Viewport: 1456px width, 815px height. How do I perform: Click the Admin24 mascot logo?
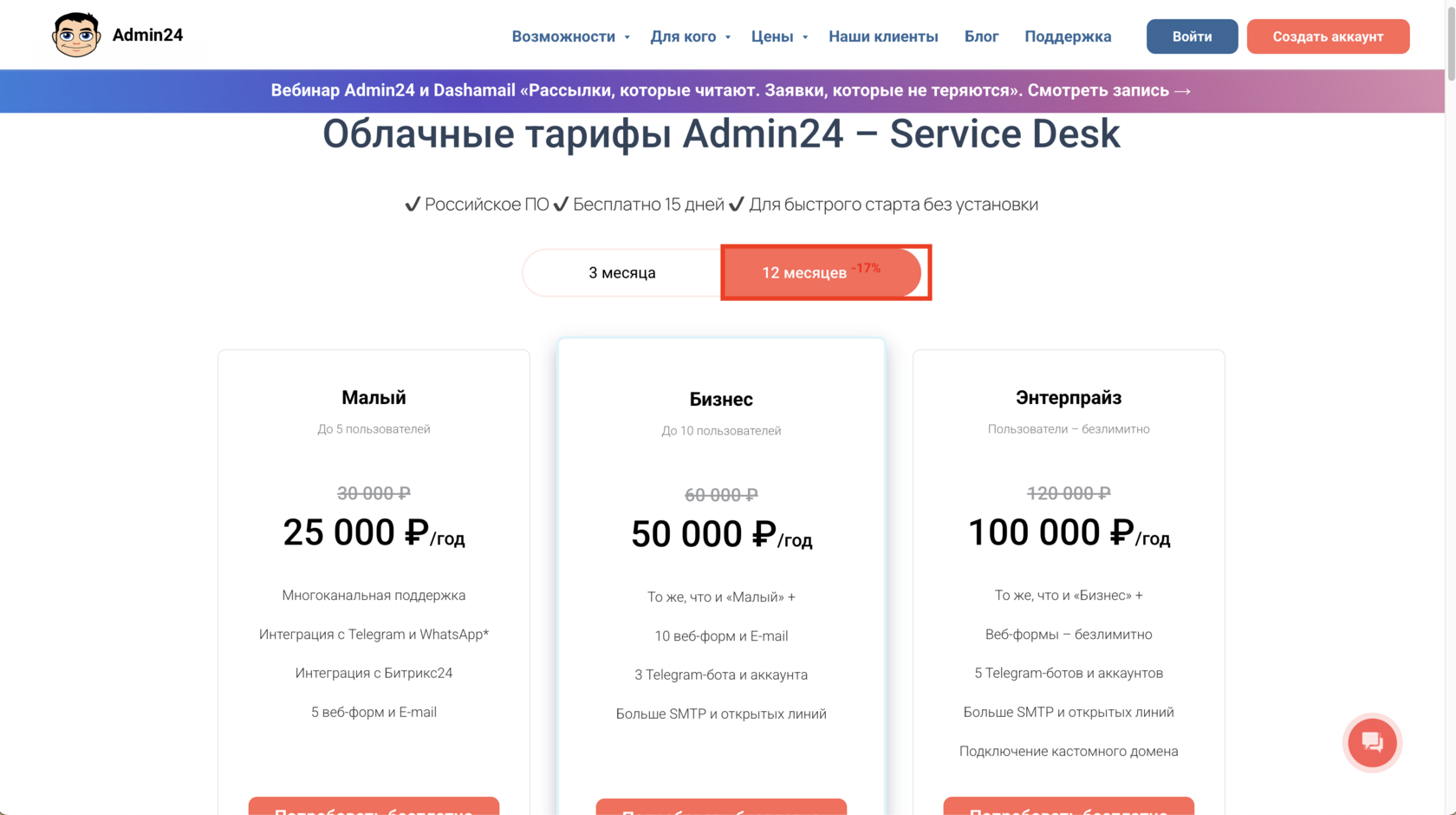click(75, 35)
